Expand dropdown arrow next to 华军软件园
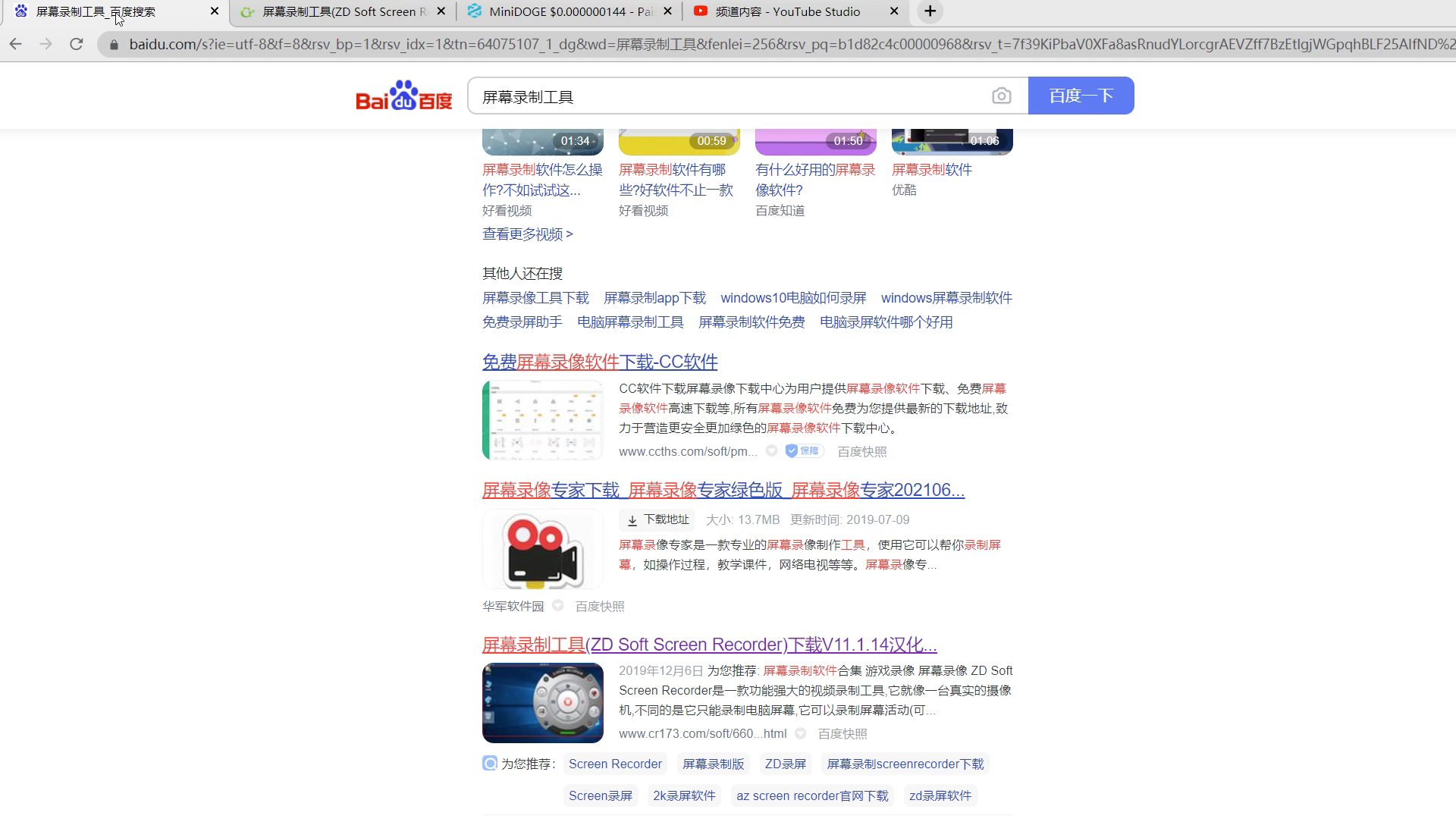 [557, 605]
